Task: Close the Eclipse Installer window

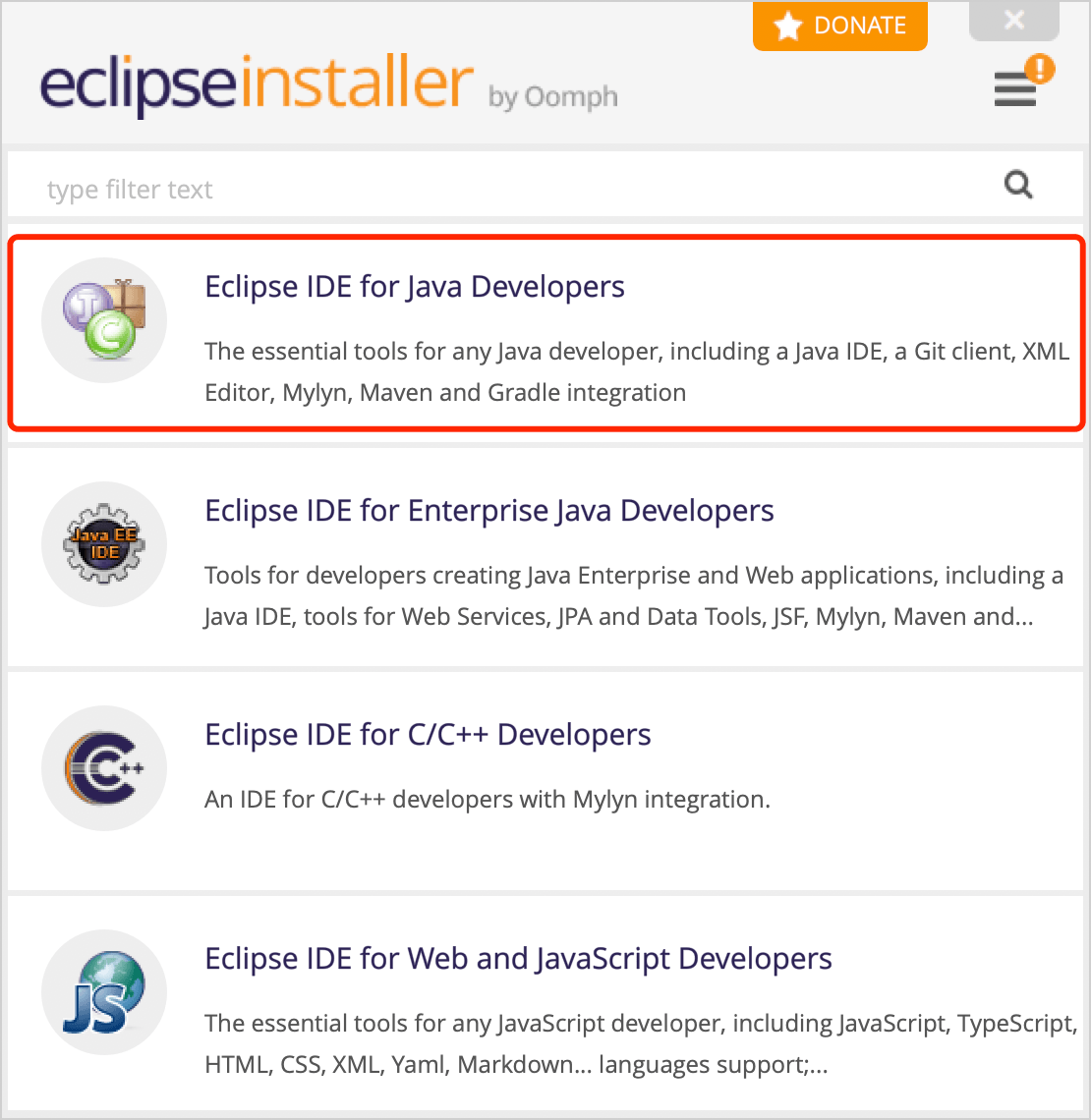Action: click(1013, 20)
